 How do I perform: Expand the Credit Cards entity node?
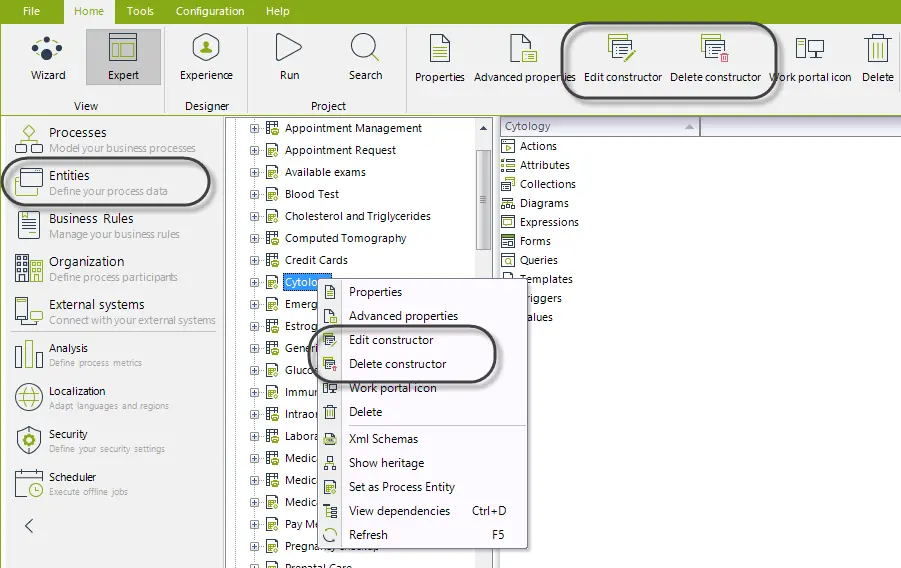pyautogui.click(x=254, y=260)
